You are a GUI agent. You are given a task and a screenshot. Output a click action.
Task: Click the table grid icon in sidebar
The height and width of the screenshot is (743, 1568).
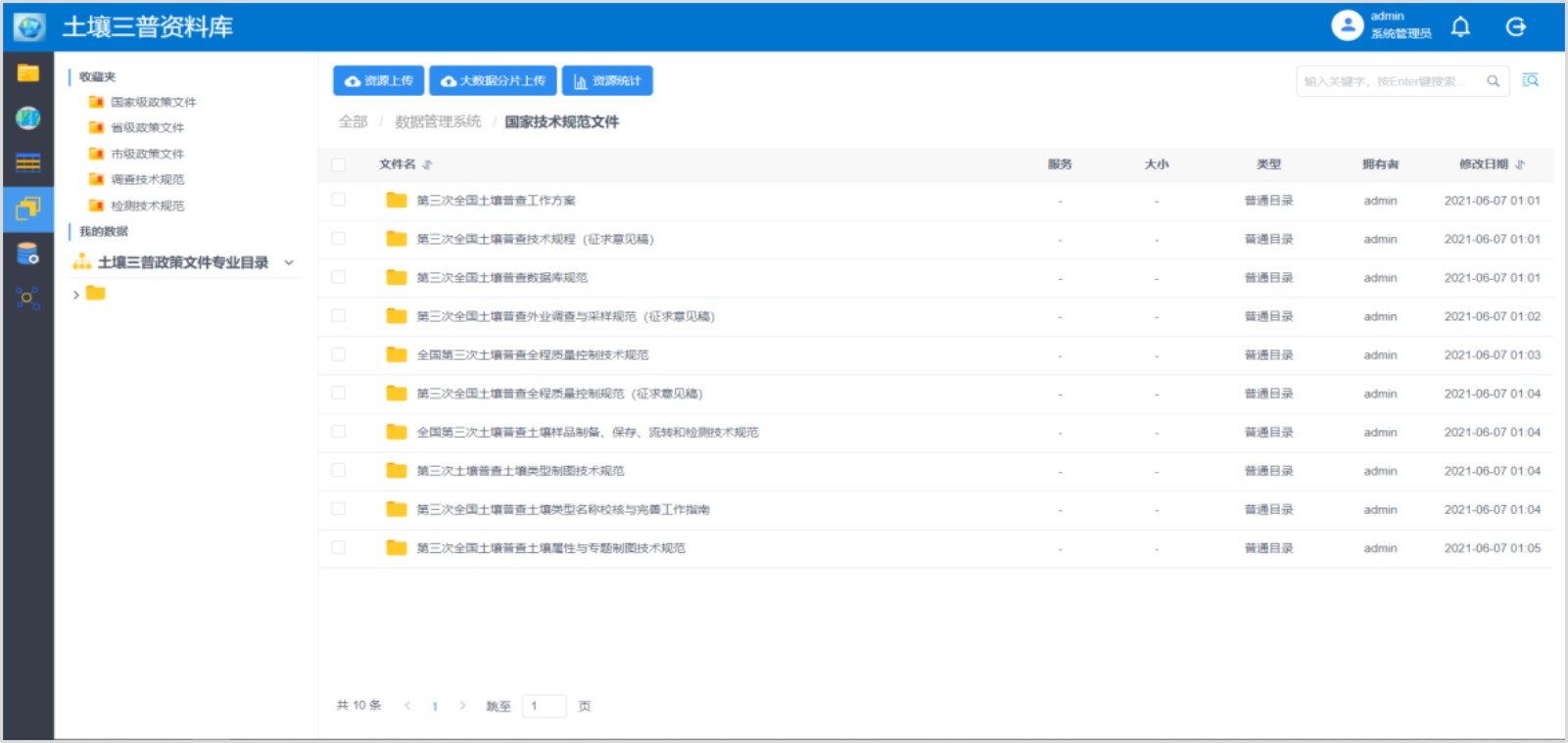click(27, 163)
